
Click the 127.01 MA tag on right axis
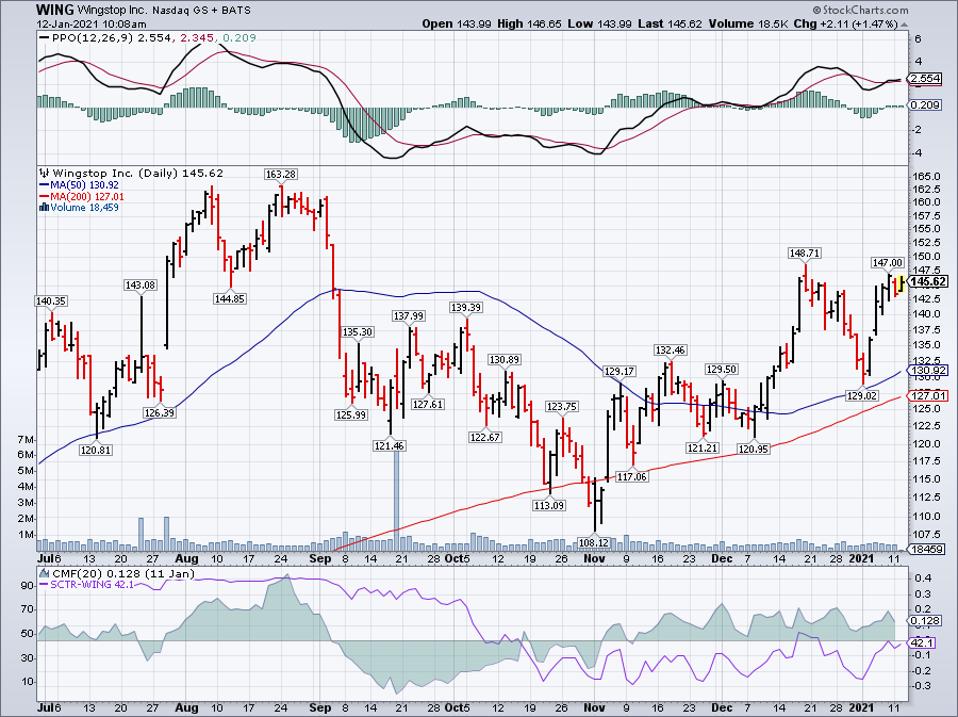click(928, 395)
